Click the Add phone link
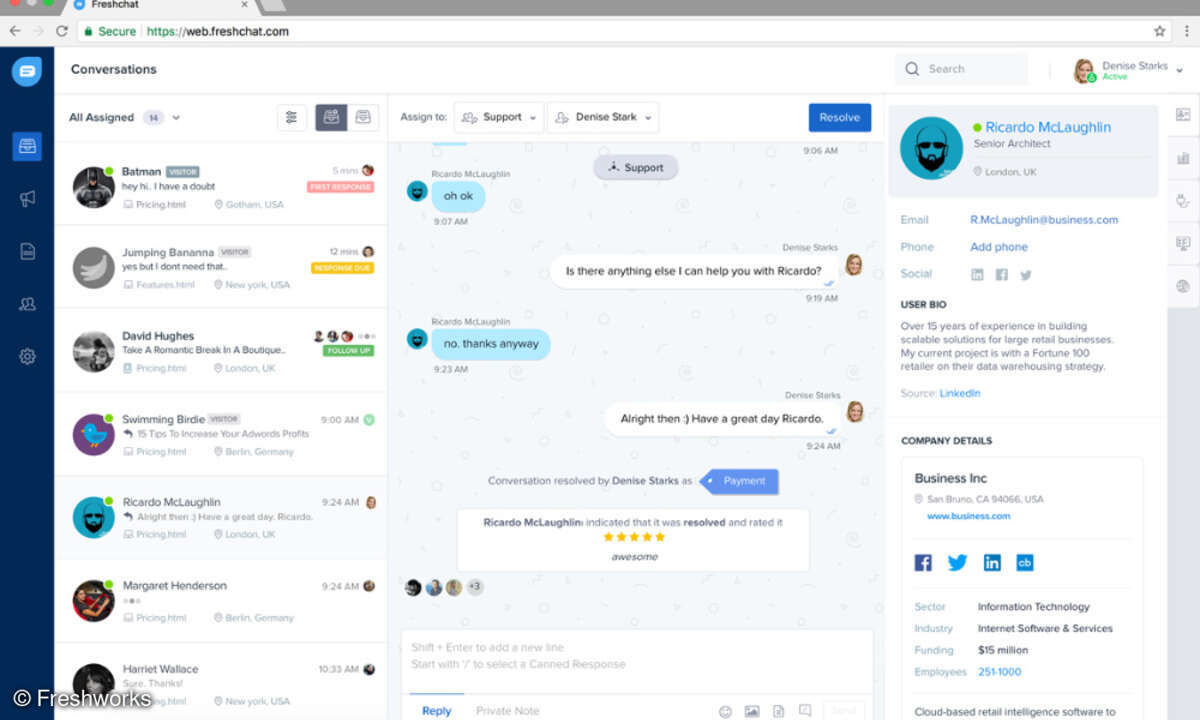1200x720 pixels. (x=999, y=247)
